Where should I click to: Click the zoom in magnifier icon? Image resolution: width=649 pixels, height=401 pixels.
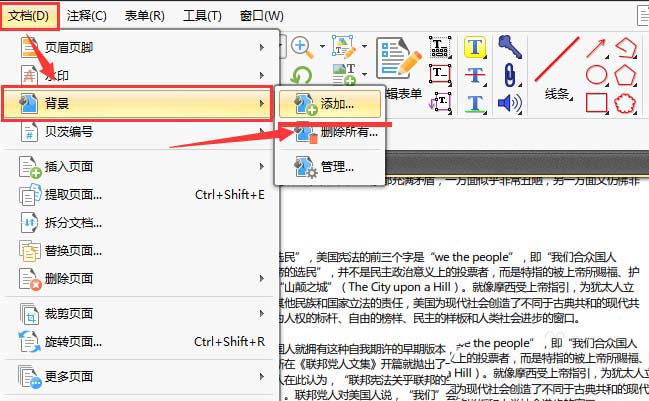(302, 47)
